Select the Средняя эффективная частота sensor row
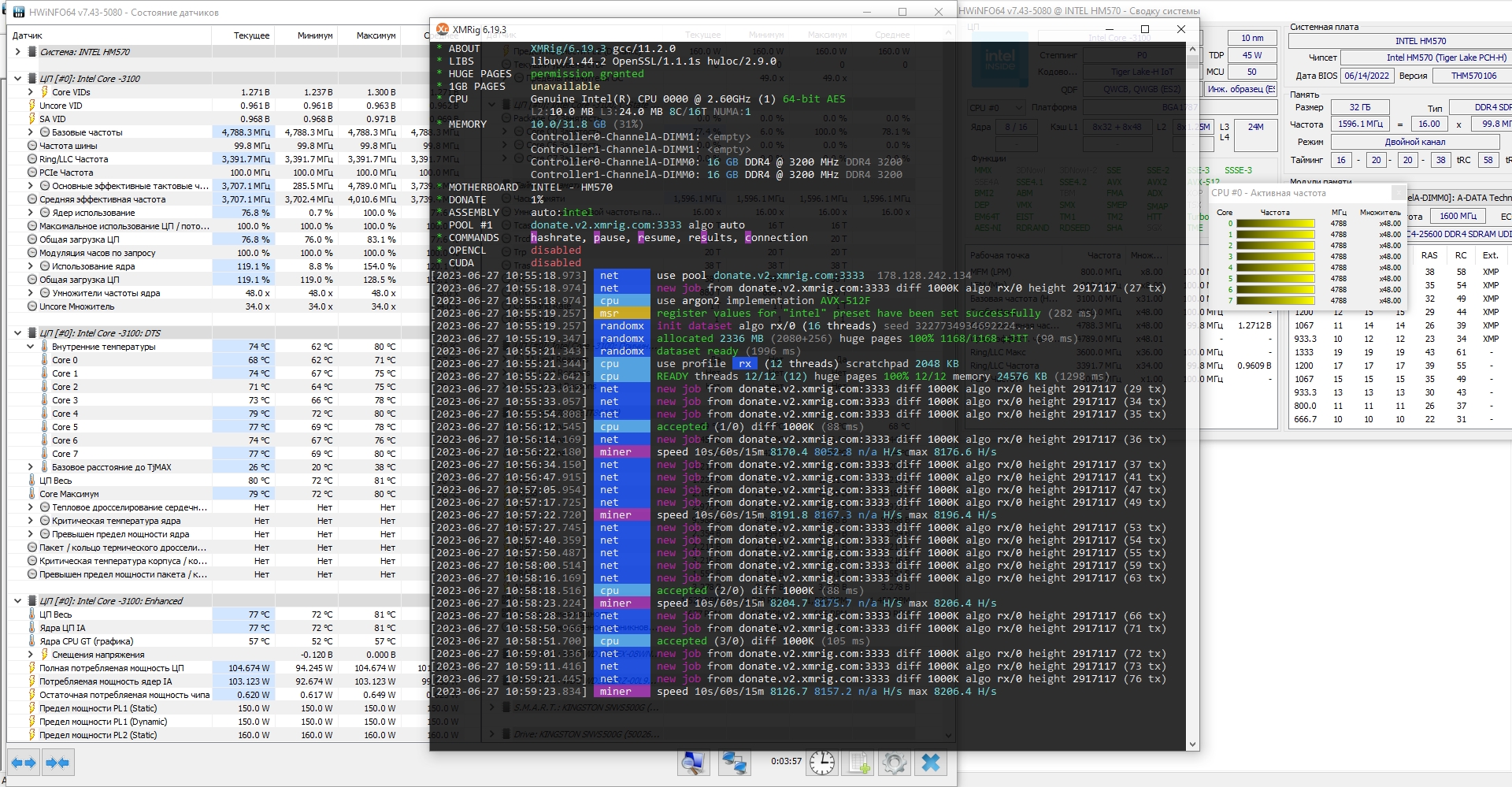This screenshot has height=787, width=1512. point(218,199)
